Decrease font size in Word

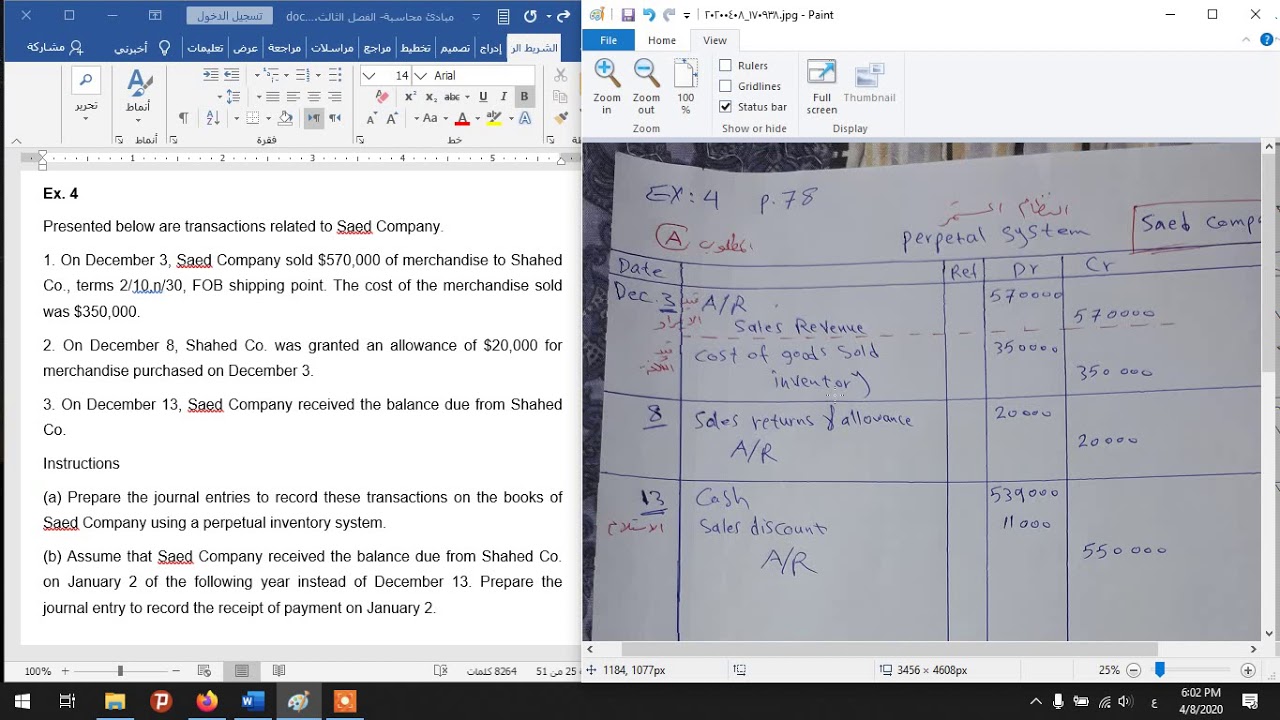(371, 118)
